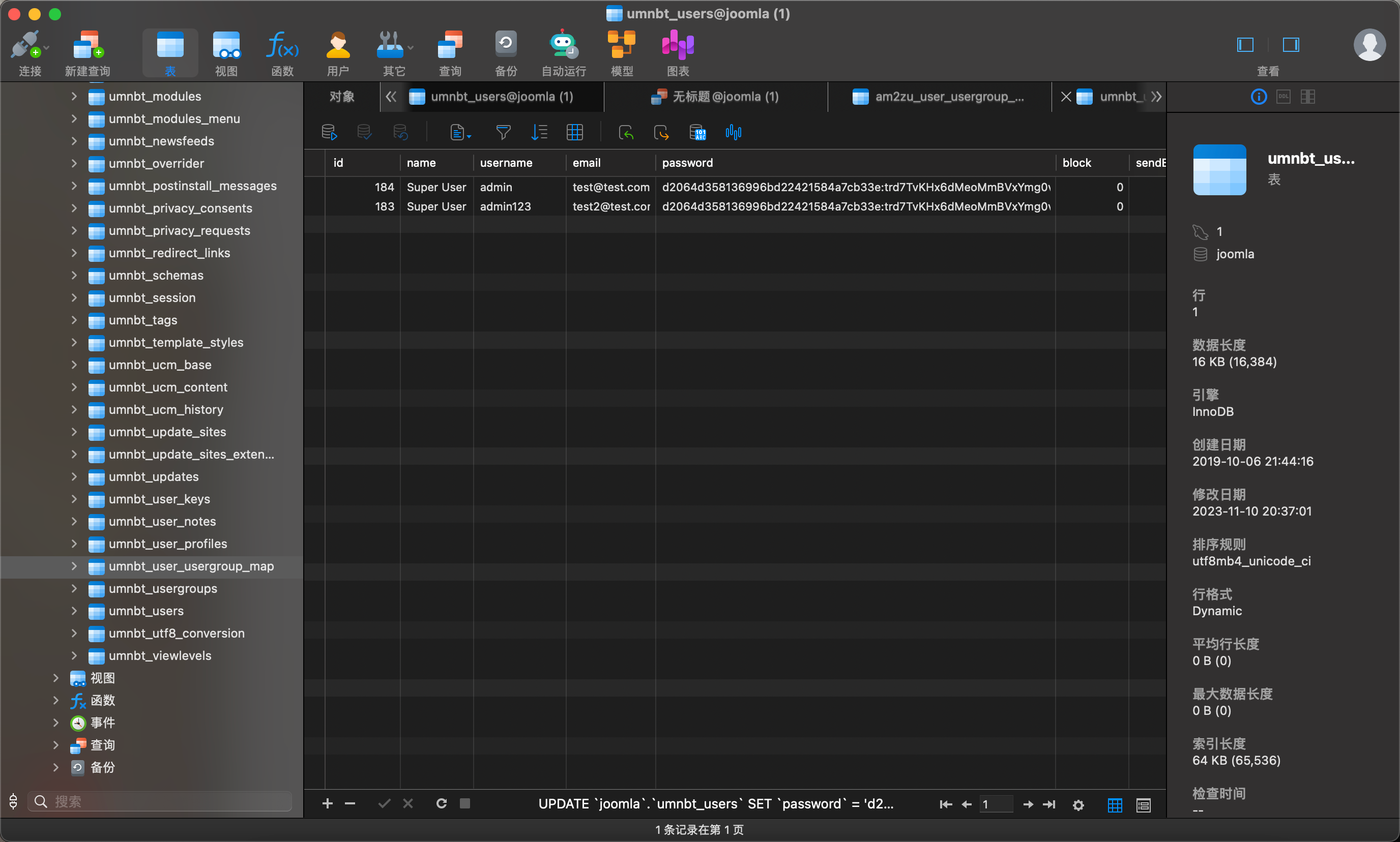This screenshot has width=1400, height=842.
Task: Switch to 无标题 @joomla (1) tab
Action: [x=715, y=97]
